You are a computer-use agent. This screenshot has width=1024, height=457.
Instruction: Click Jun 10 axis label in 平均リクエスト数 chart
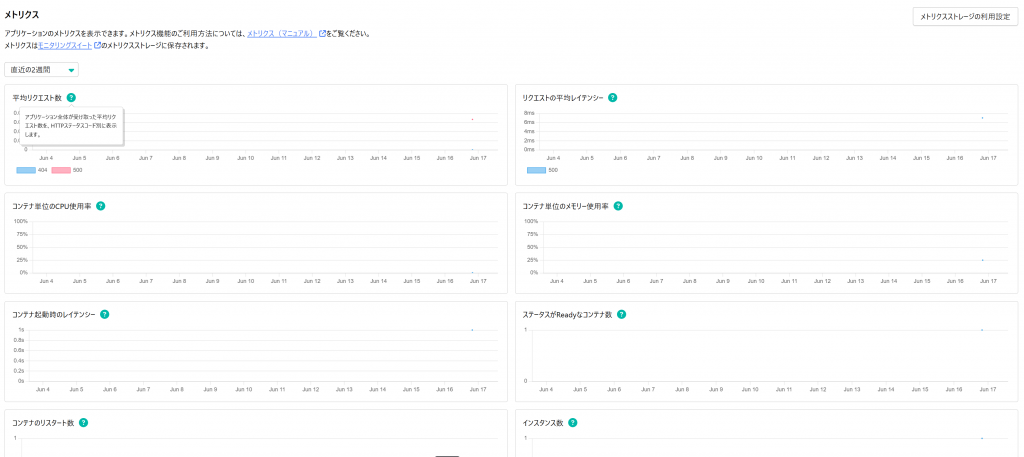(246, 158)
